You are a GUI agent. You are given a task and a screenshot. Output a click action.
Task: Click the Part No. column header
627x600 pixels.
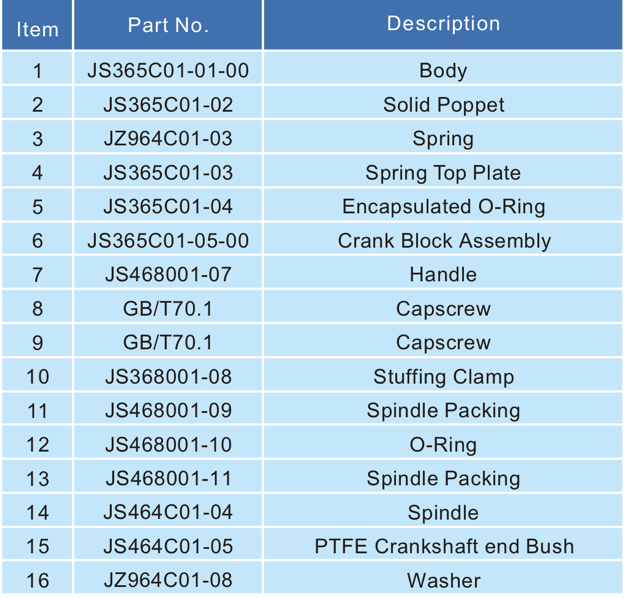(168, 25)
